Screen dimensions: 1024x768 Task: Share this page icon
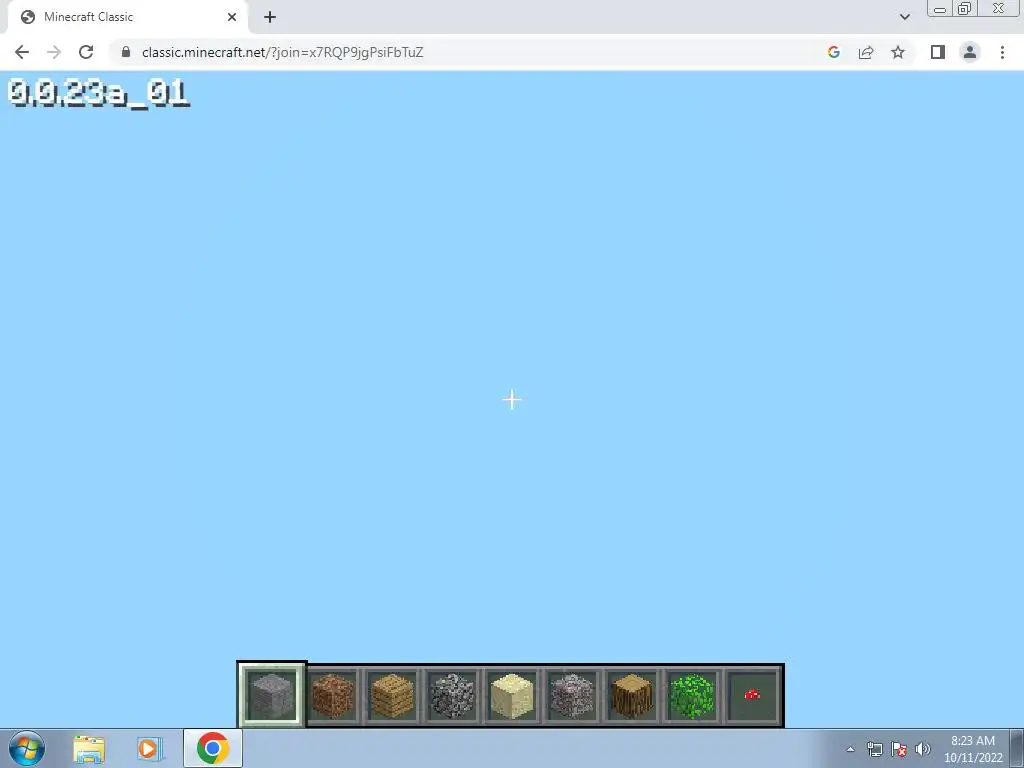pos(866,52)
